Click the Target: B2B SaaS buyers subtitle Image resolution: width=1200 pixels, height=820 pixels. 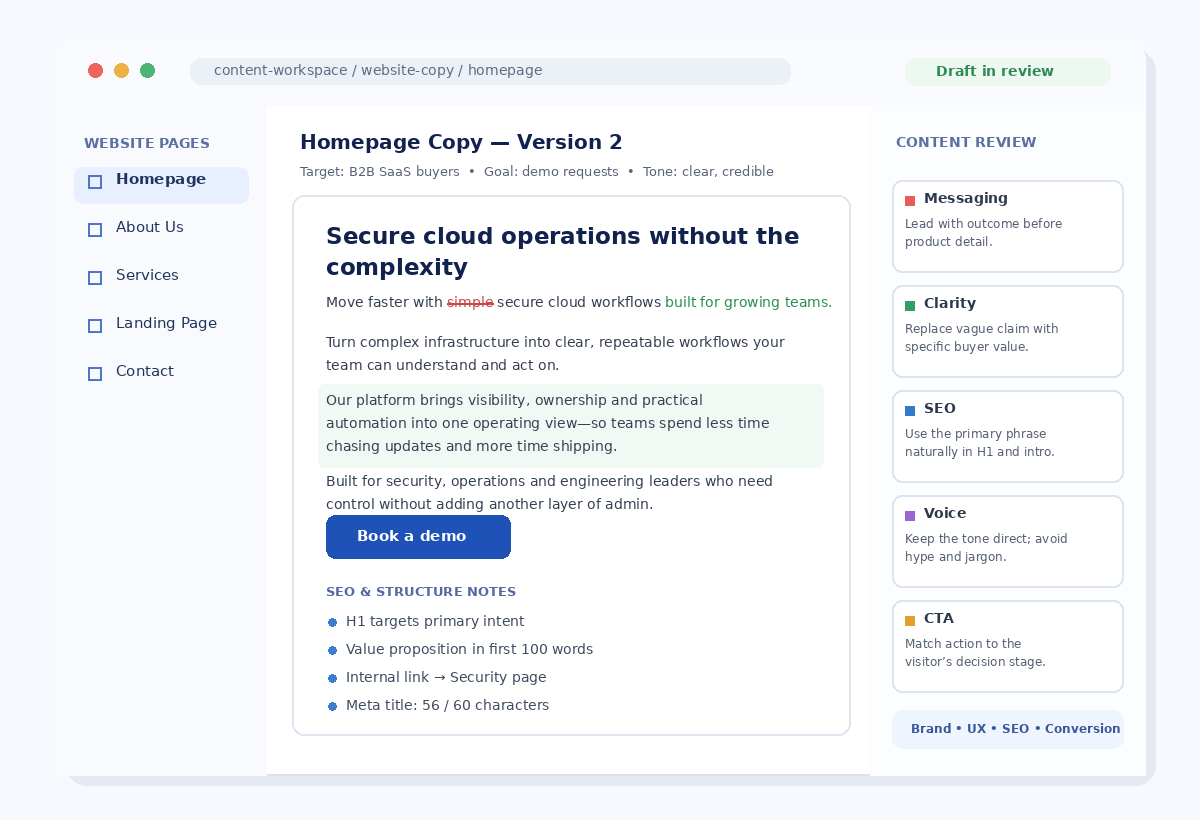[537, 172]
